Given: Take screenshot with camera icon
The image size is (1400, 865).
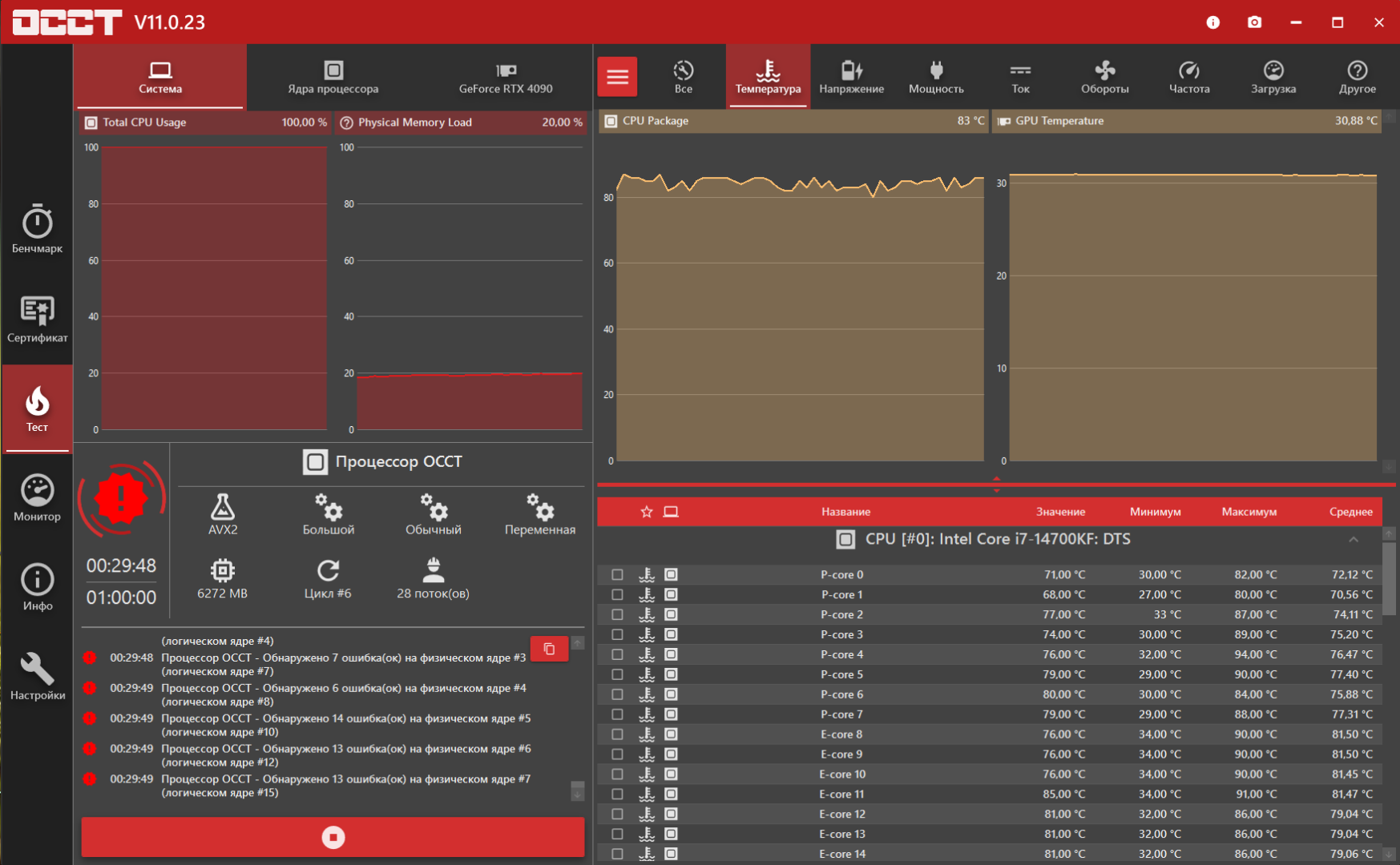Looking at the screenshot, I should click(x=1254, y=22).
